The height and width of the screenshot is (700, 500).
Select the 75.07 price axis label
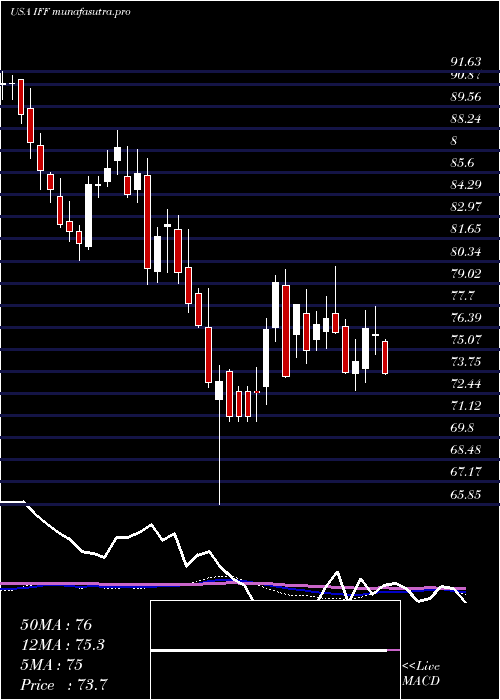(466, 340)
